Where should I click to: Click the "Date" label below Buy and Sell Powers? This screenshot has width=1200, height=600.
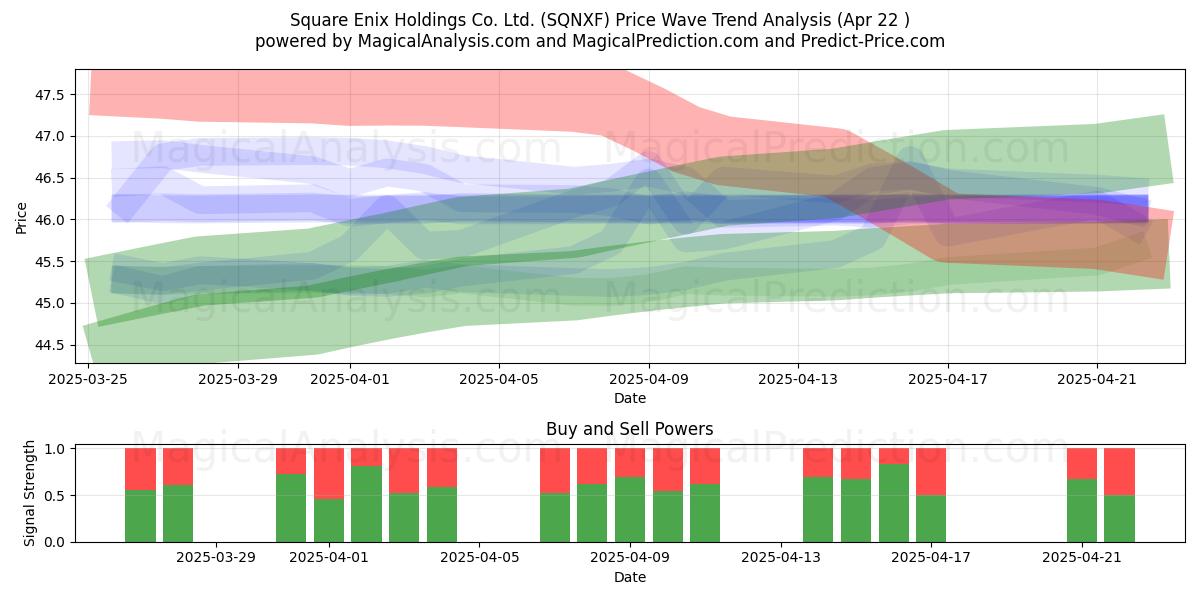click(x=630, y=577)
